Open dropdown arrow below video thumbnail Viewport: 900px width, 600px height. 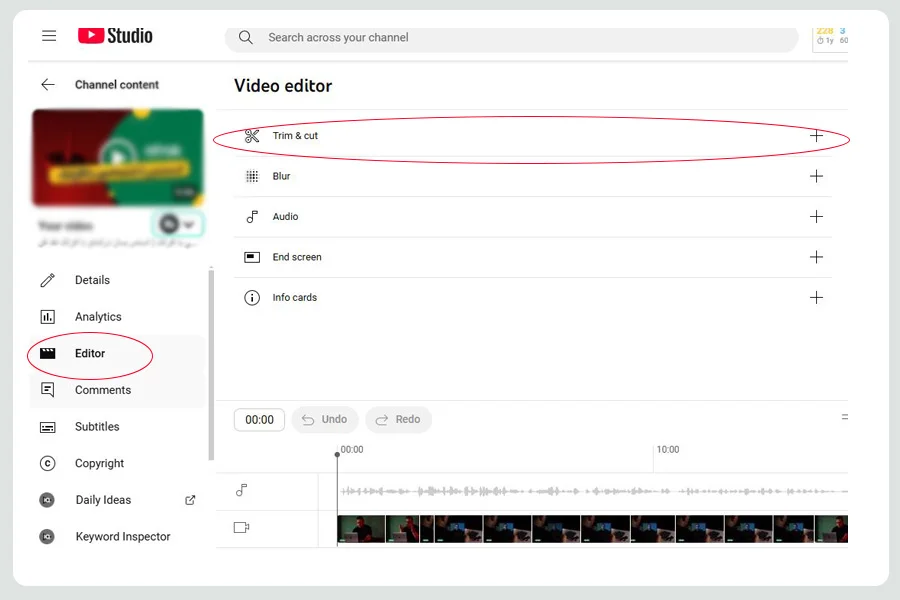(189, 224)
